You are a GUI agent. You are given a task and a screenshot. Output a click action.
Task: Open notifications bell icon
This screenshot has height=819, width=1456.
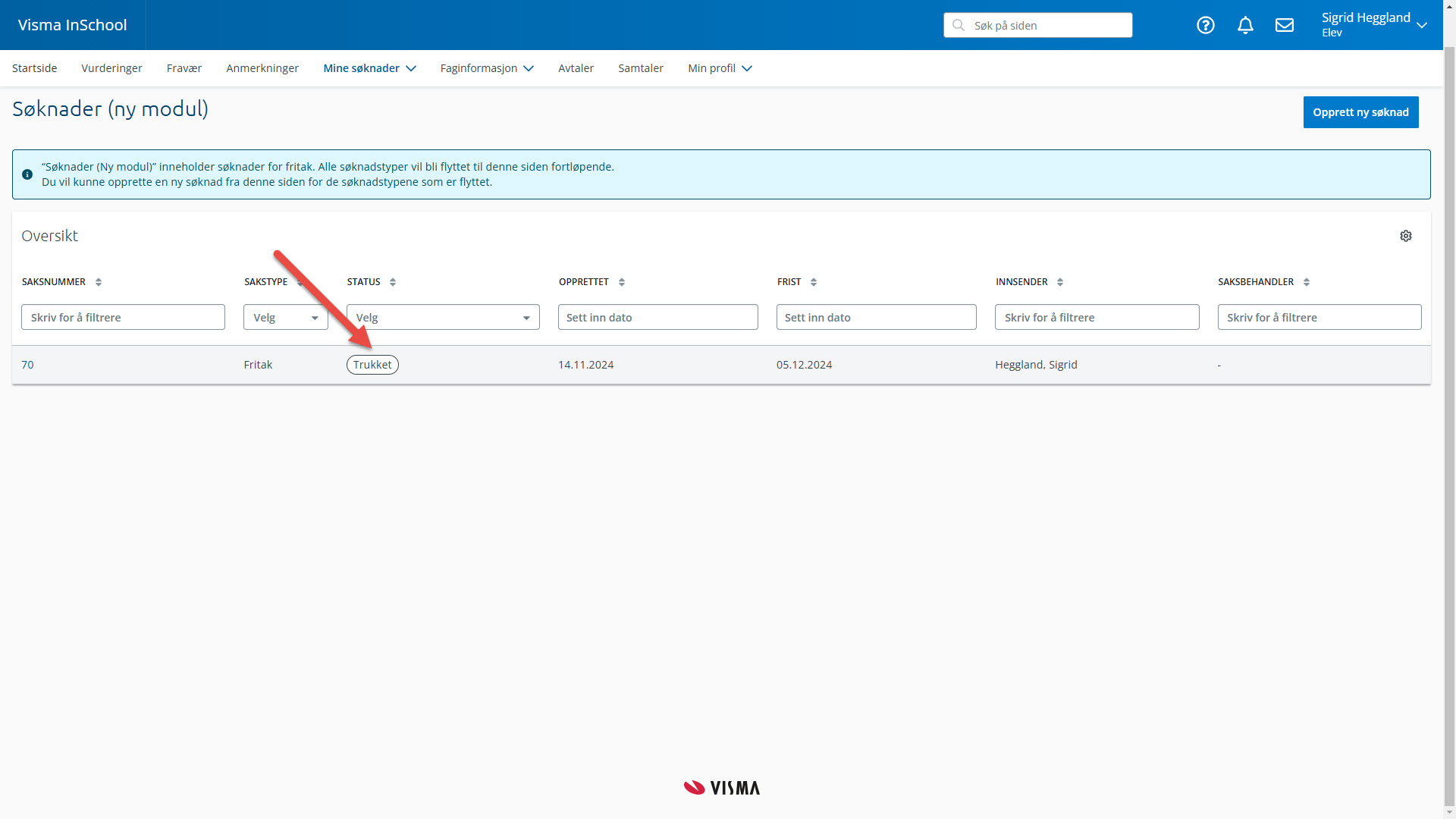1245,25
